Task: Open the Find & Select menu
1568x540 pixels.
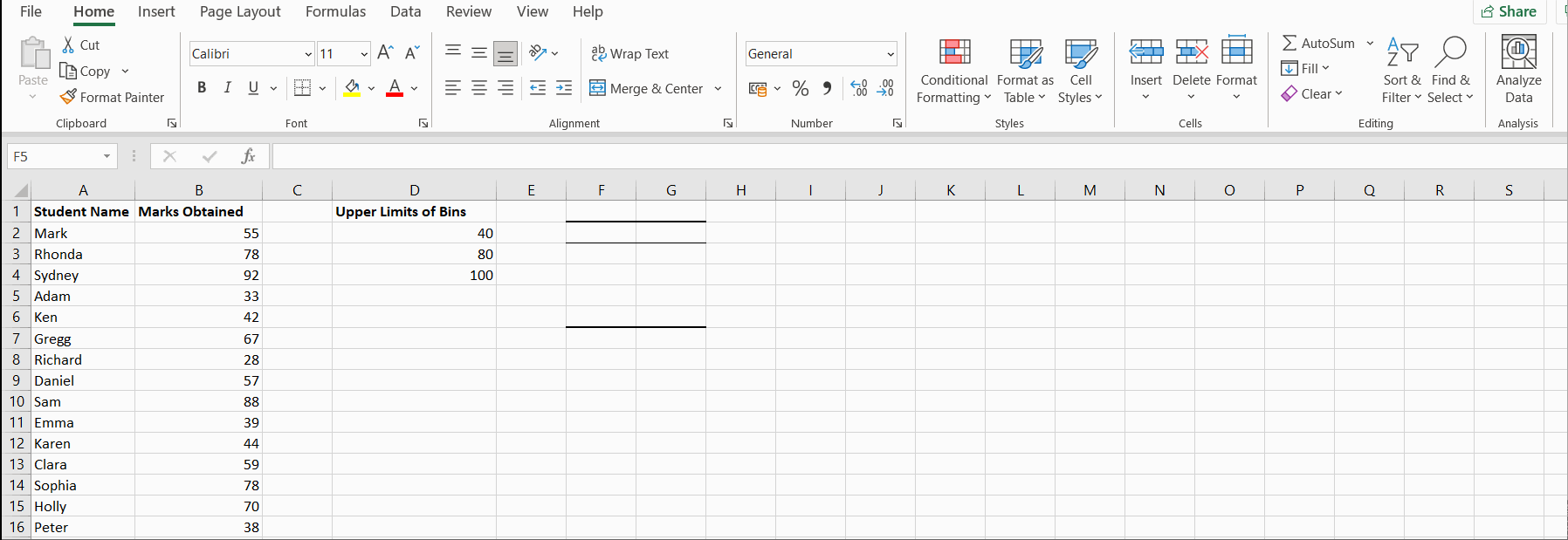Action: [x=1451, y=72]
